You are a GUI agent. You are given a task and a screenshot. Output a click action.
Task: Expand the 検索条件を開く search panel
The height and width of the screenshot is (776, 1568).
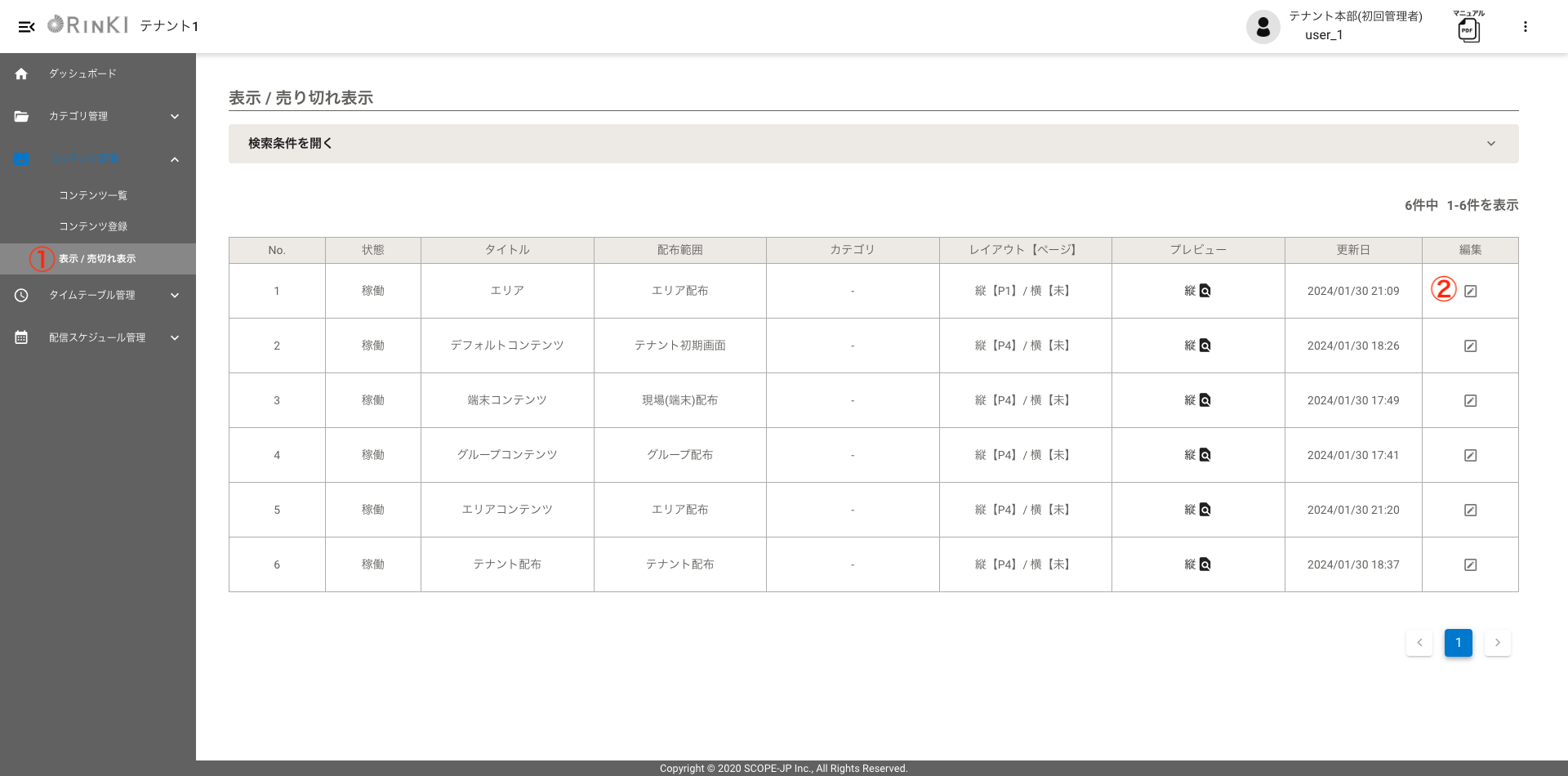tap(872, 144)
